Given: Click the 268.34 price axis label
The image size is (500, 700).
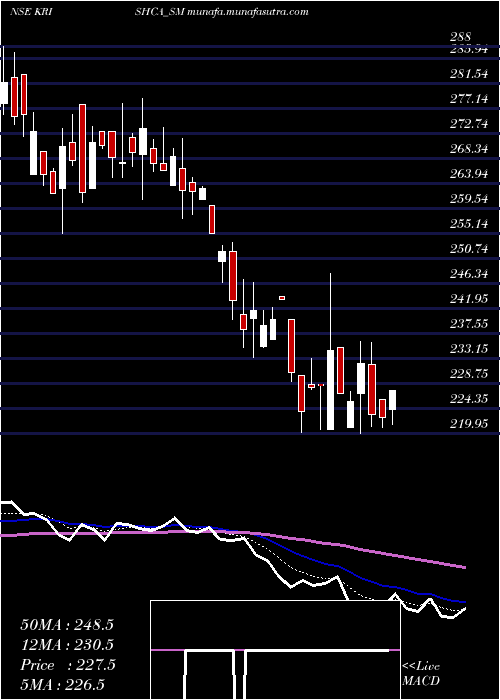Looking at the screenshot, I should pos(469,149).
